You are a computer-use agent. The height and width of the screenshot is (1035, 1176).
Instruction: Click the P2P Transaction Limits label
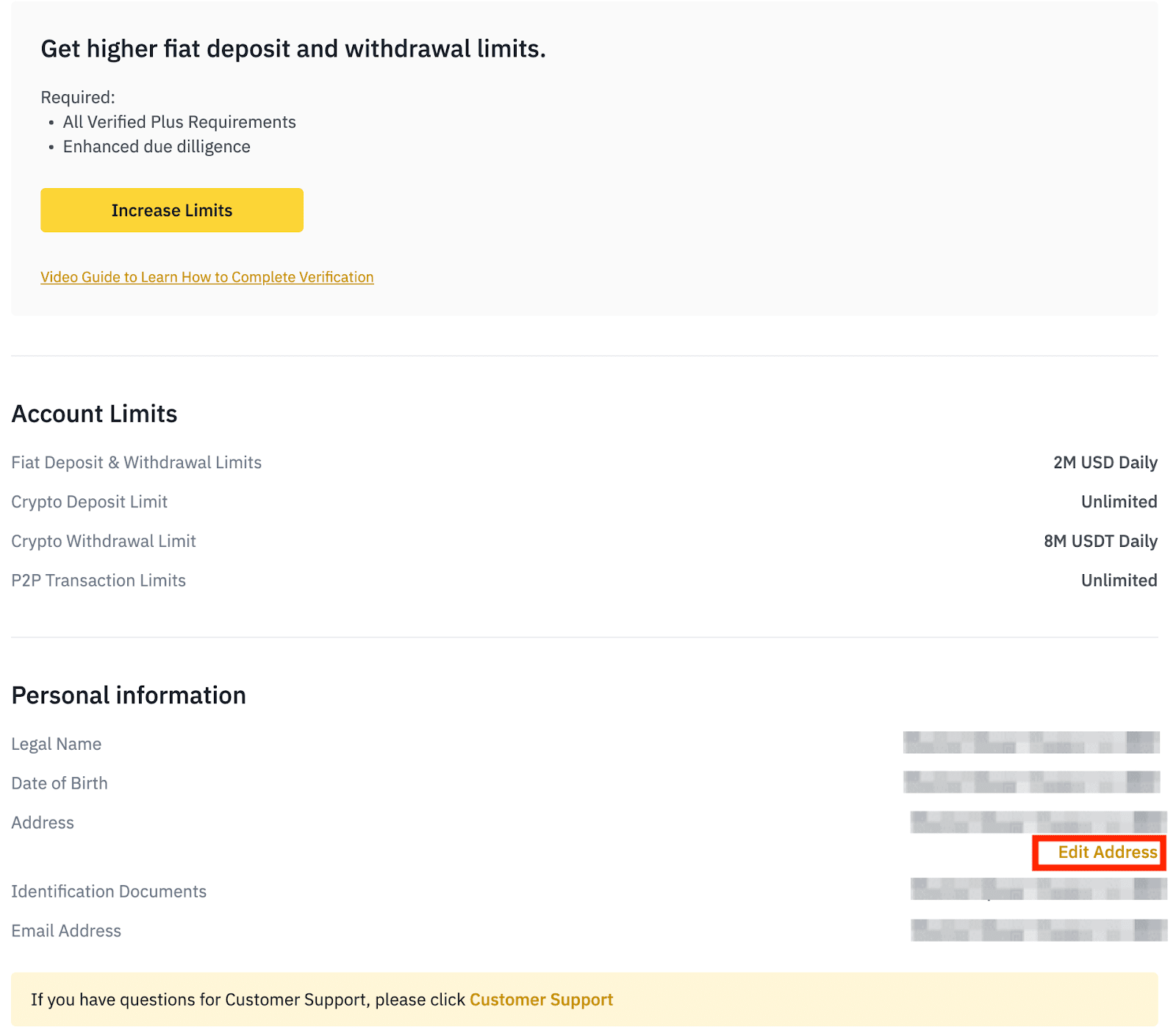(x=98, y=581)
